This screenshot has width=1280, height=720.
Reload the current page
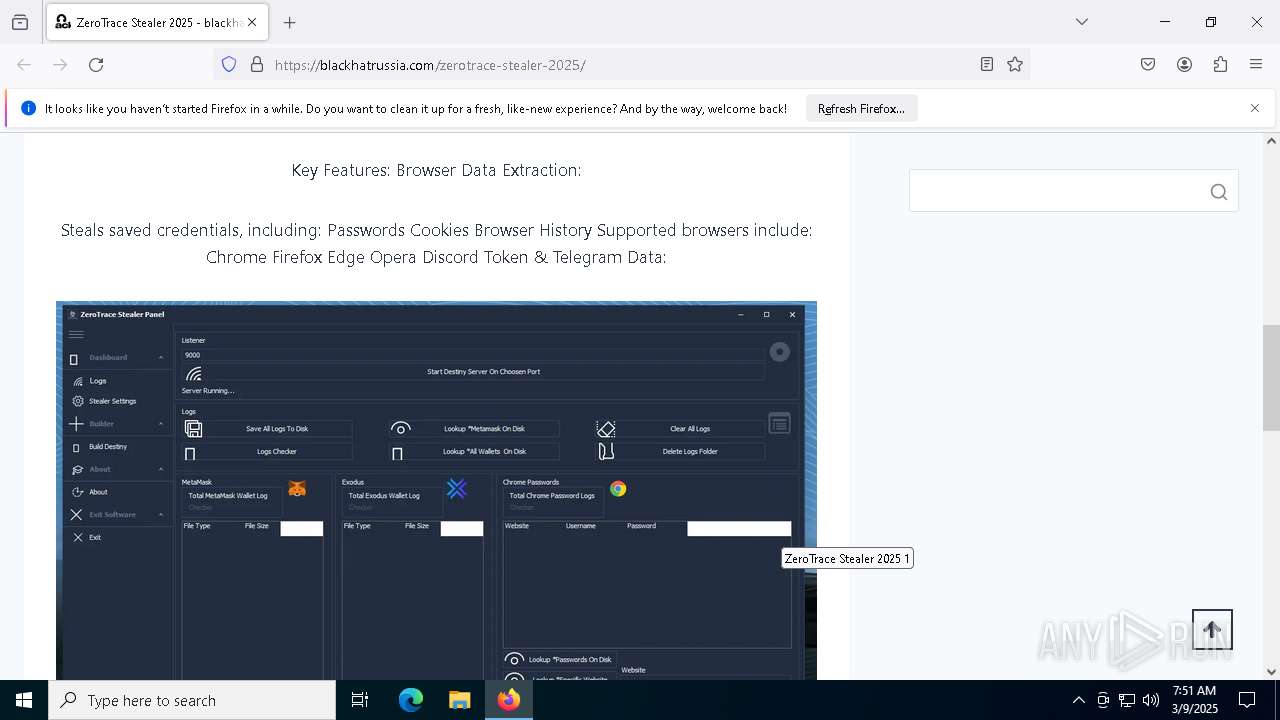[96, 65]
